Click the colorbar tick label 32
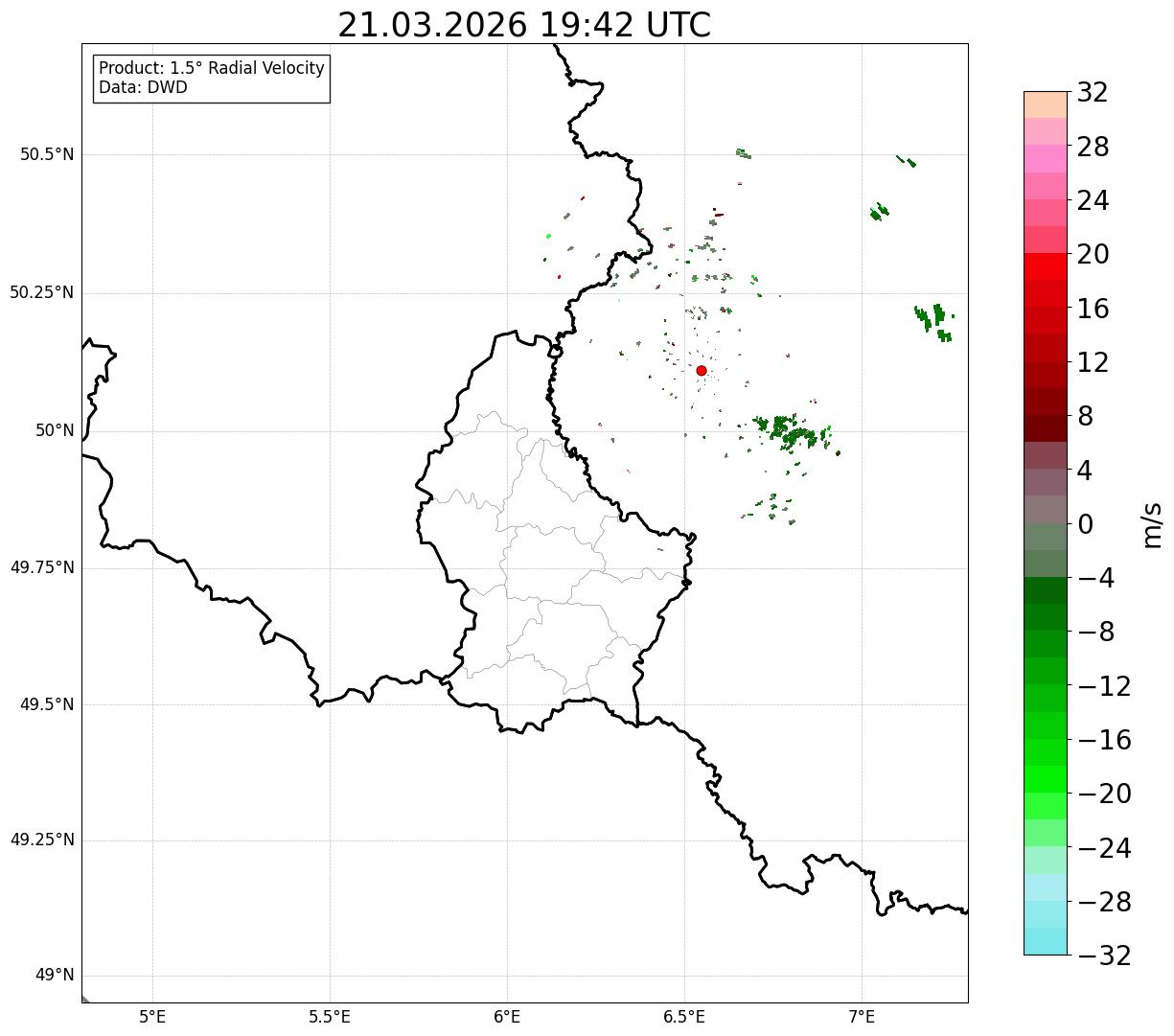This screenshot has width=1174, height=1036. click(1093, 93)
